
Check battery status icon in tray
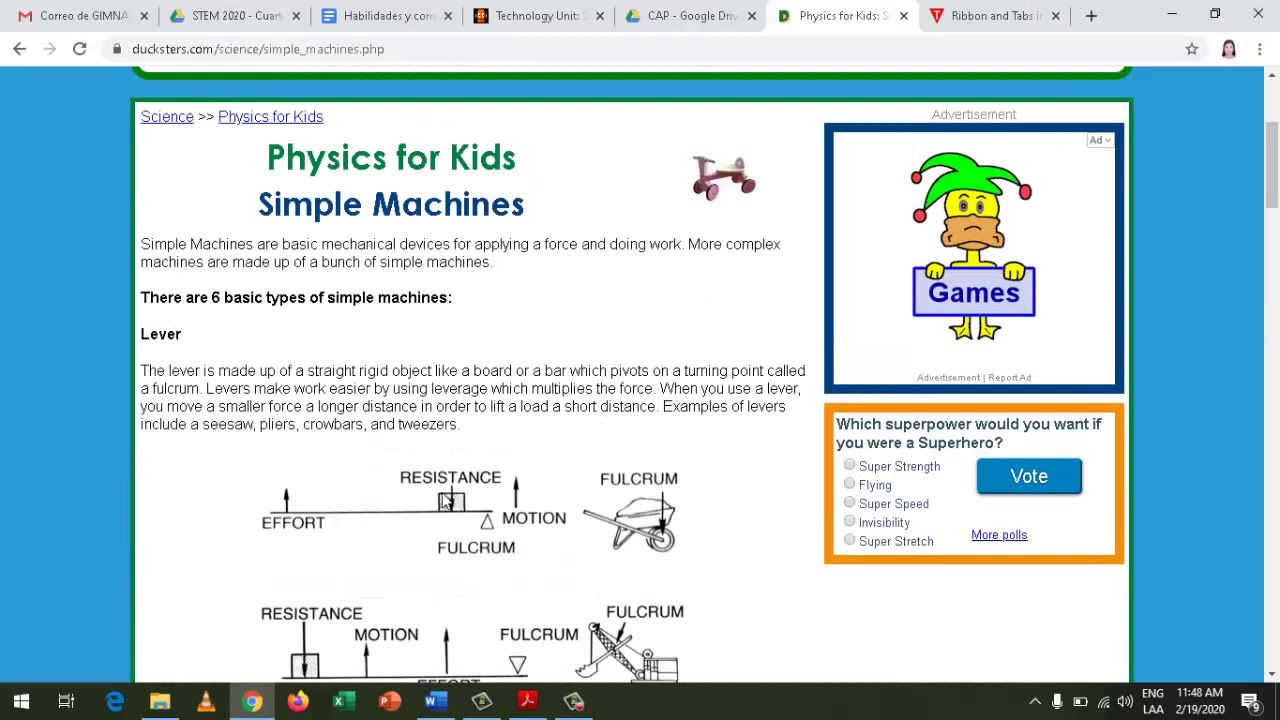pyautogui.click(x=1080, y=702)
